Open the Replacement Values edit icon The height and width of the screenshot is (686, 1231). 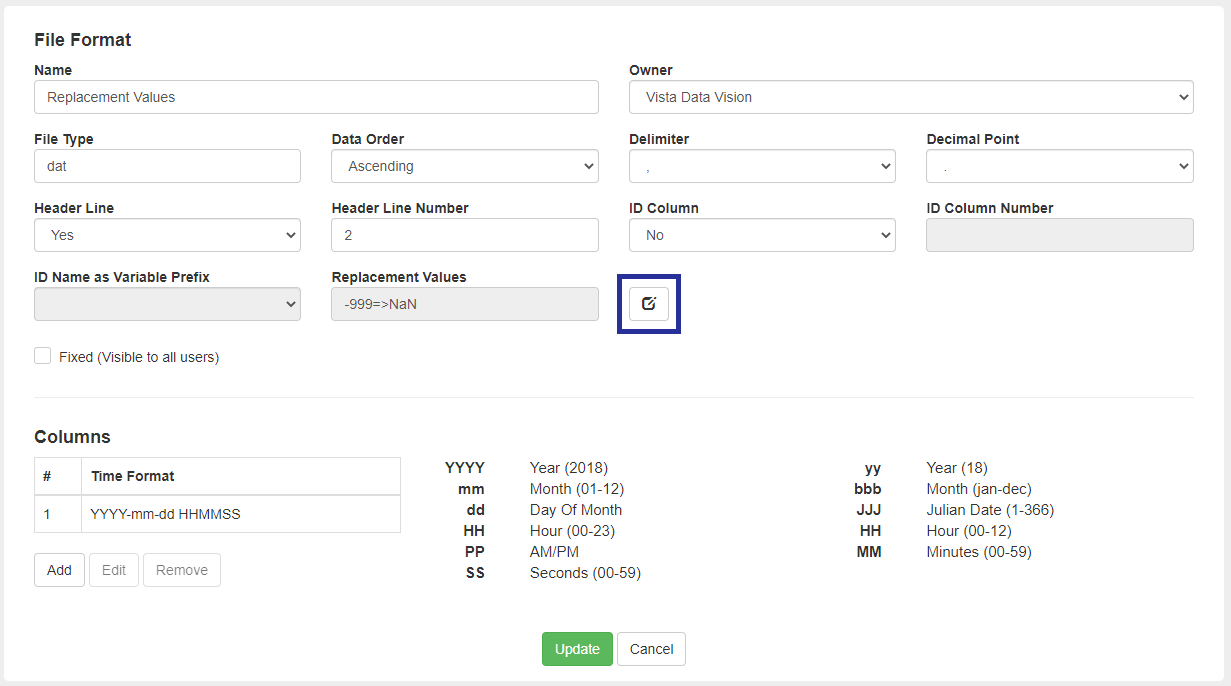648,304
